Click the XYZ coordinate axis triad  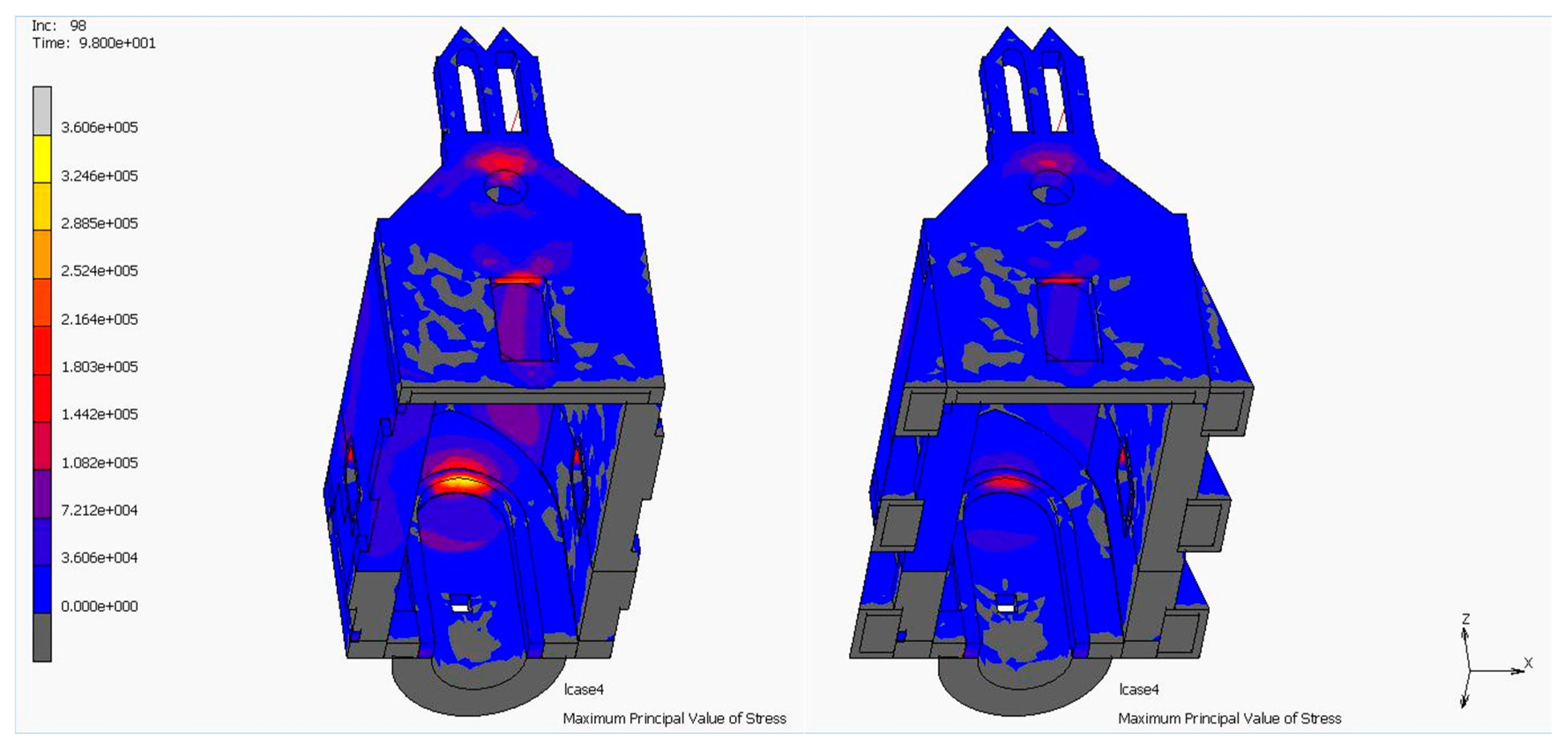pyautogui.click(x=1471, y=670)
